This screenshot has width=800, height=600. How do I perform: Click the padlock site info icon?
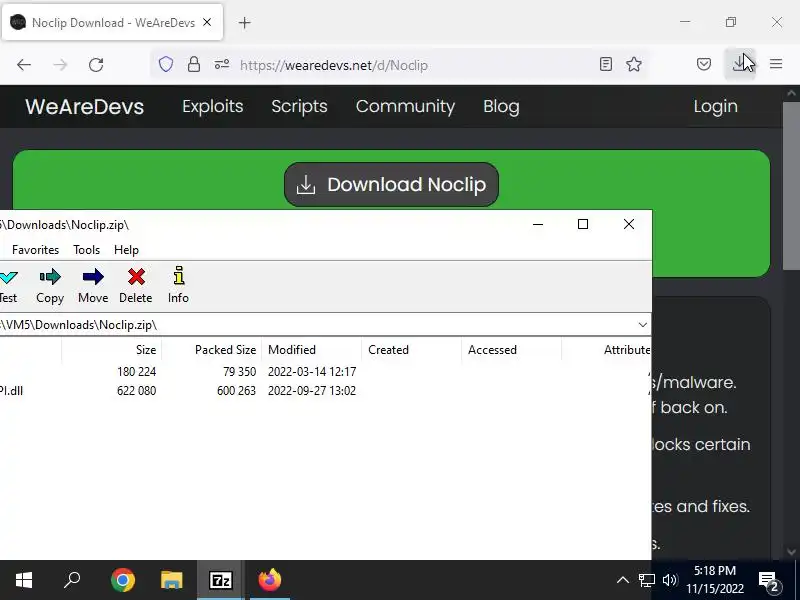click(x=194, y=64)
